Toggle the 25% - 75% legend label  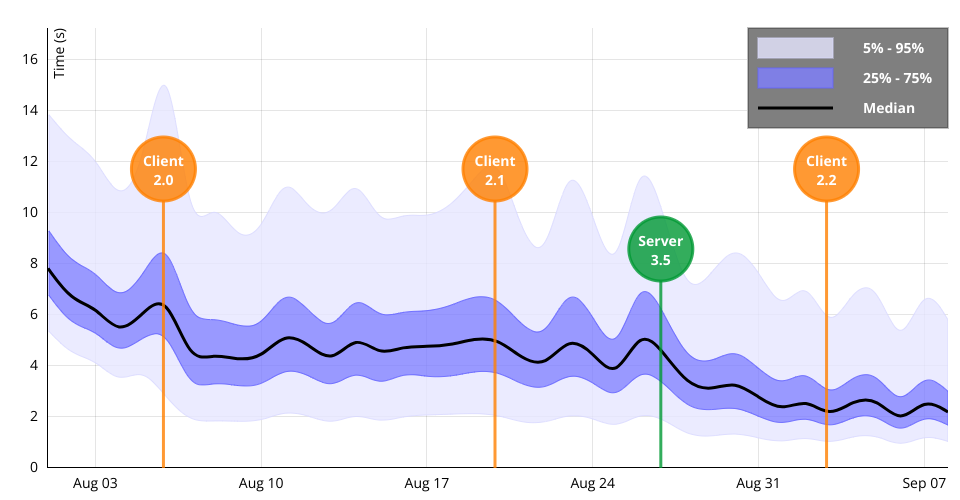click(897, 78)
